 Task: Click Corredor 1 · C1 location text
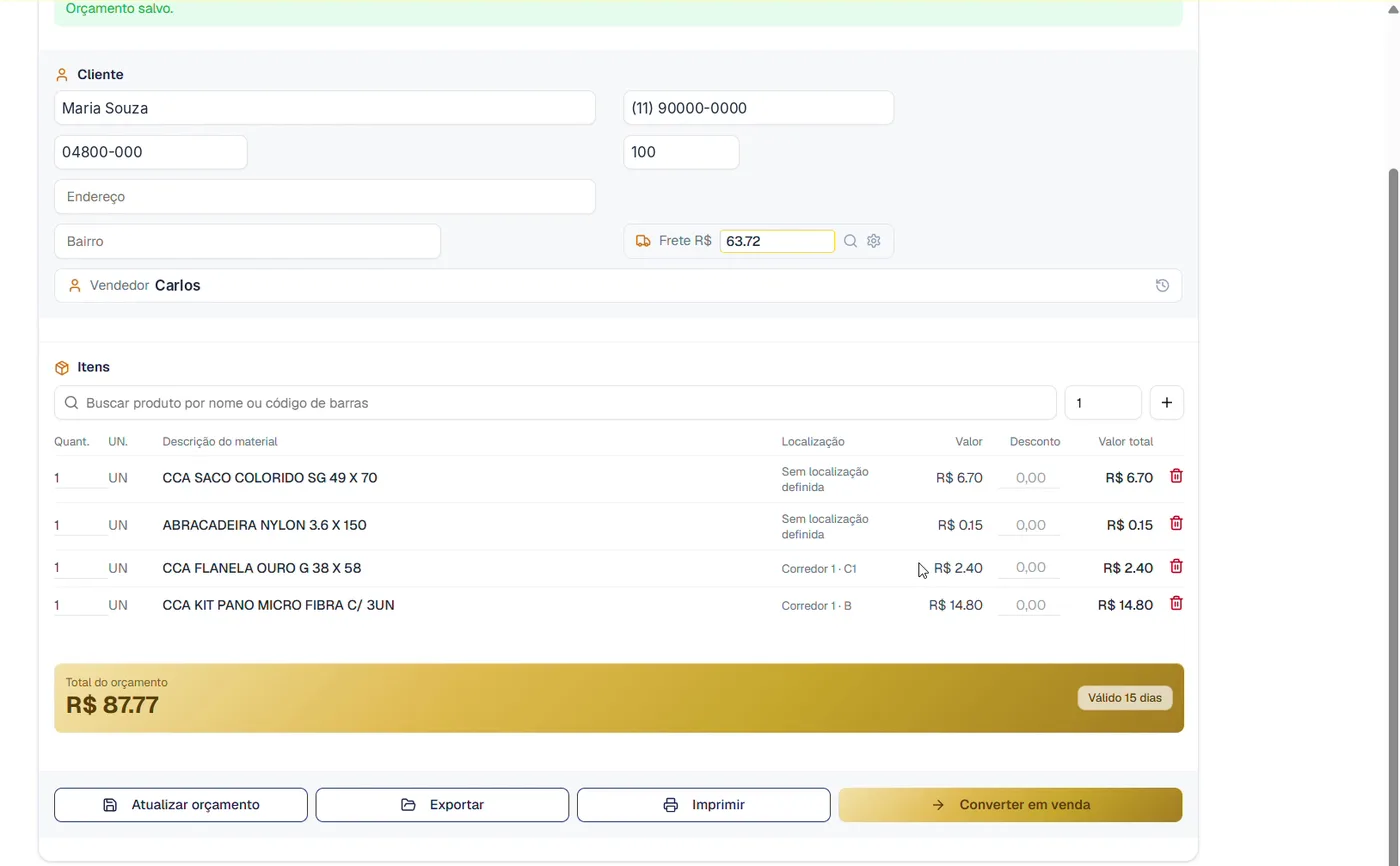pos(819,569)
